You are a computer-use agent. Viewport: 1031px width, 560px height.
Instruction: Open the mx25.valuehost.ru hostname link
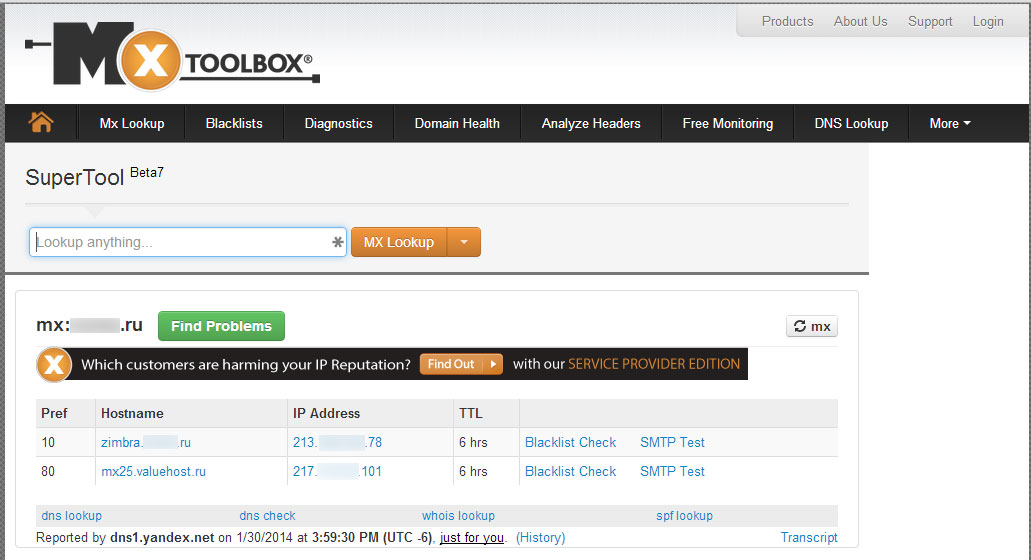pos(153,471)
